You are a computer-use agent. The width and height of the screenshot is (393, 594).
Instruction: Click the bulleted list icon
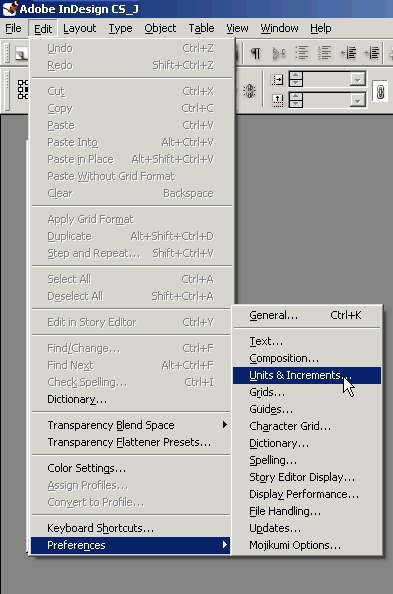tap(302, 53)
